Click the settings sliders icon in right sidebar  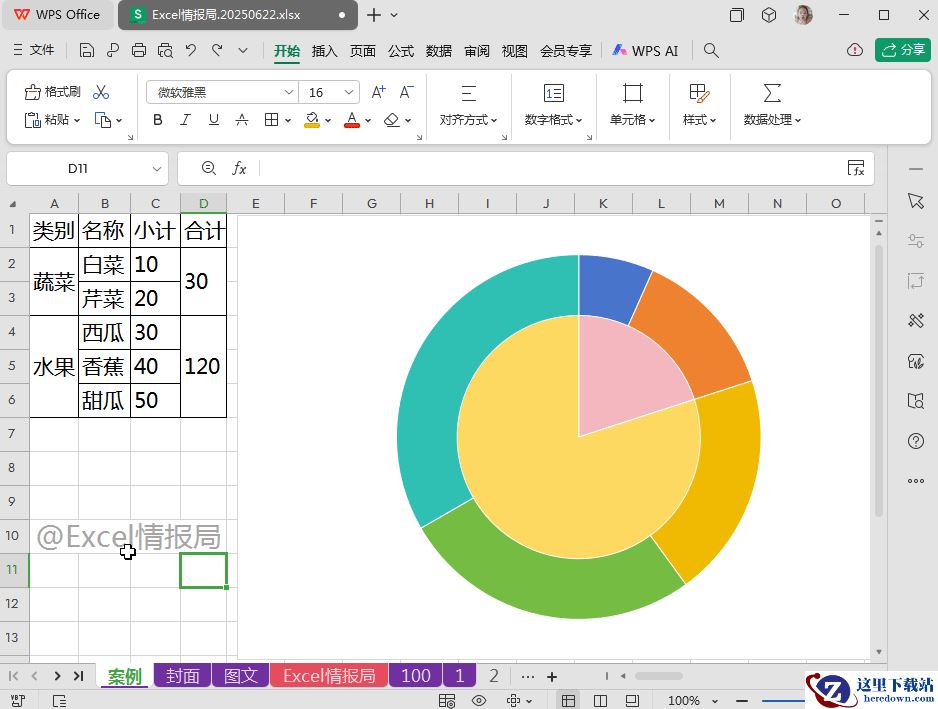point(915,241)
